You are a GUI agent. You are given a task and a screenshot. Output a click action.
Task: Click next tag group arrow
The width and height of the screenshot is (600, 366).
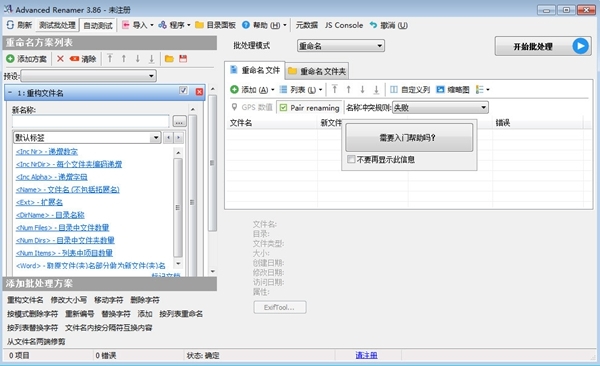(x=178, y=138)
